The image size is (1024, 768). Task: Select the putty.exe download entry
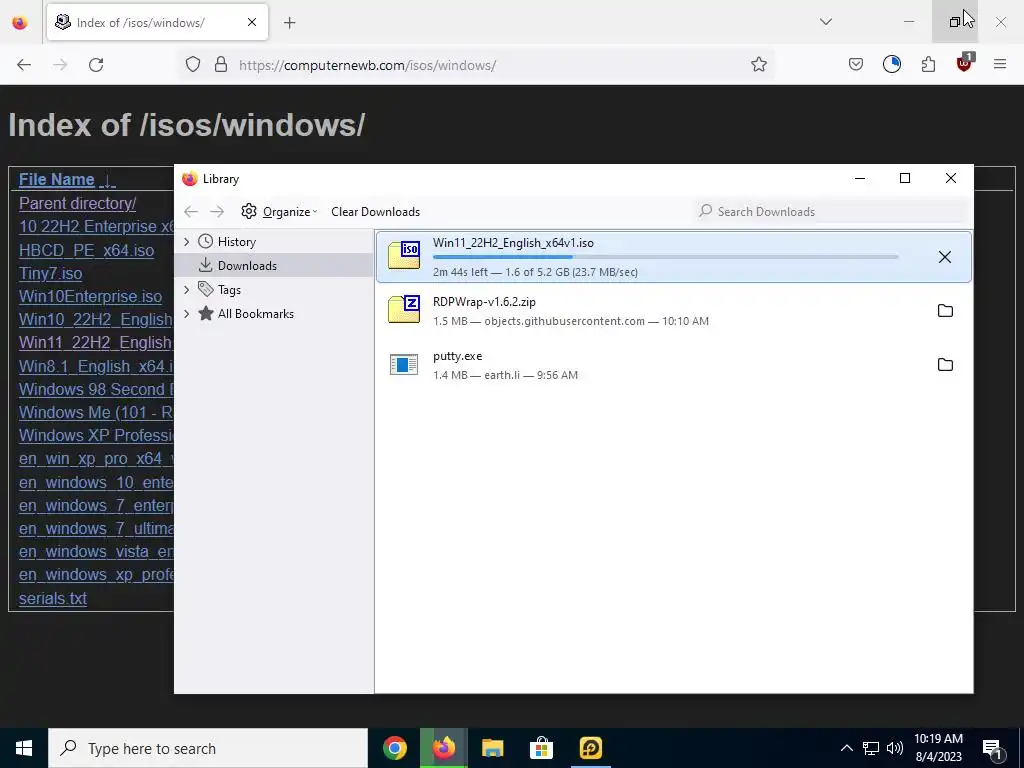tap(673, 364)
